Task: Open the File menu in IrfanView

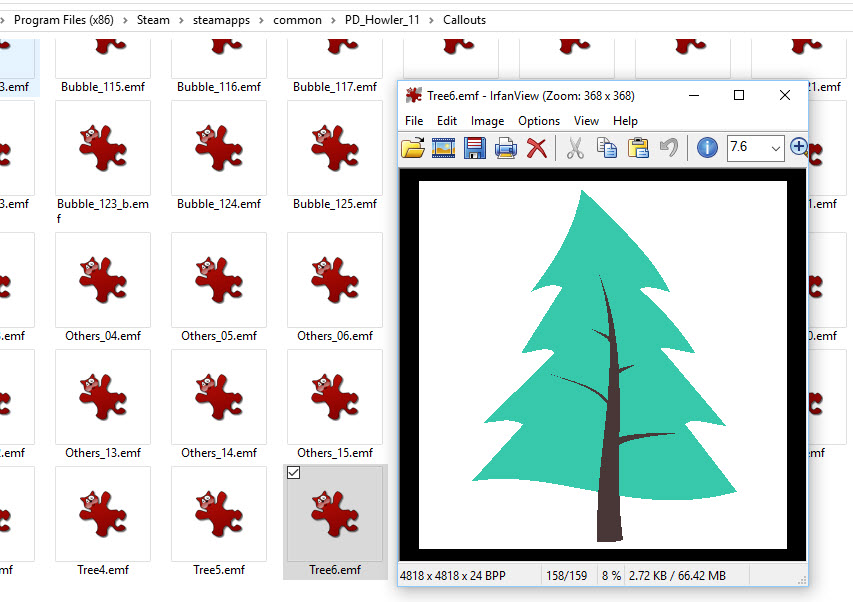Action: coord(414,121)
